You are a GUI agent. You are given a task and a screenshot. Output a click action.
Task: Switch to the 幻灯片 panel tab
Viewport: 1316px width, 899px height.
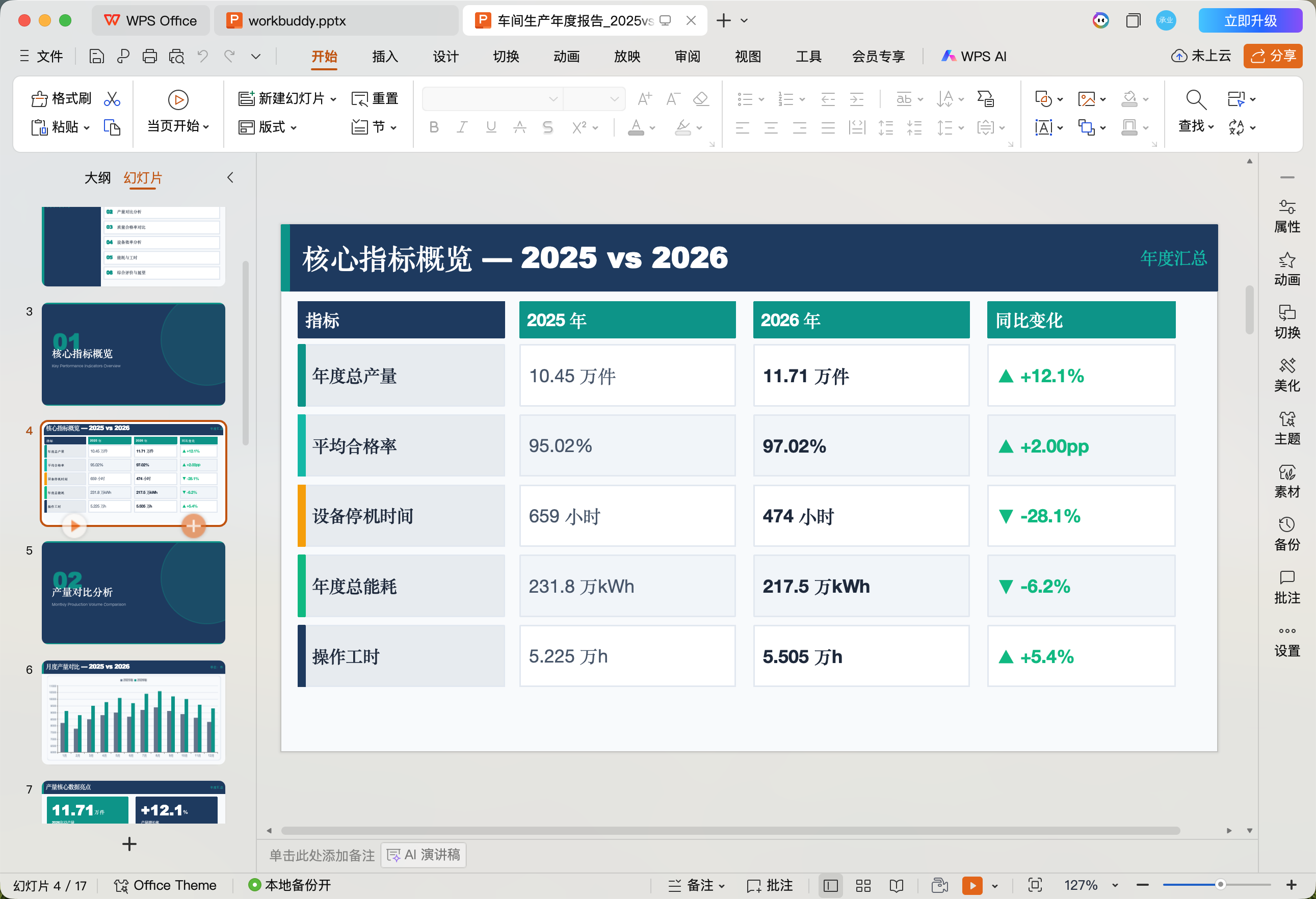(142, 178)
